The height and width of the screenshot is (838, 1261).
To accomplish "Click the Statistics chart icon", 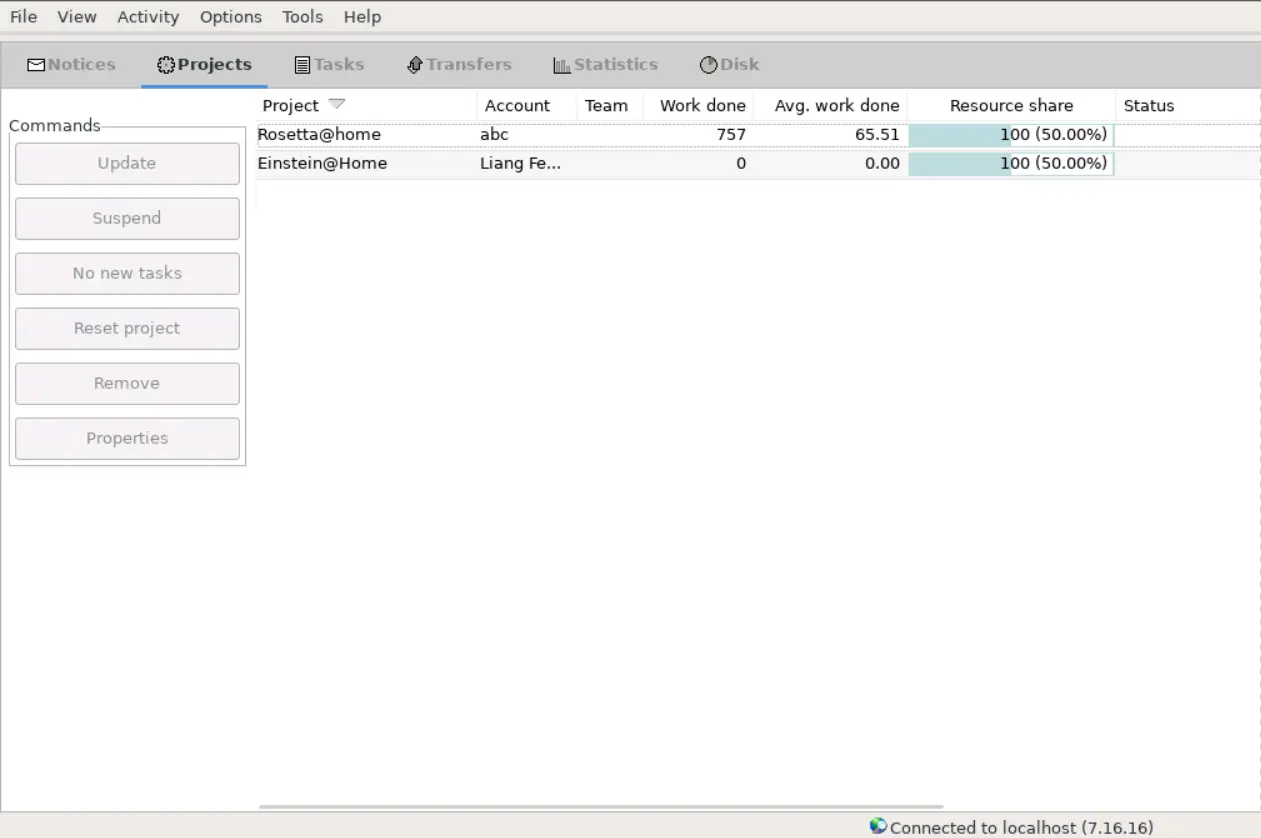I will 562,65.
